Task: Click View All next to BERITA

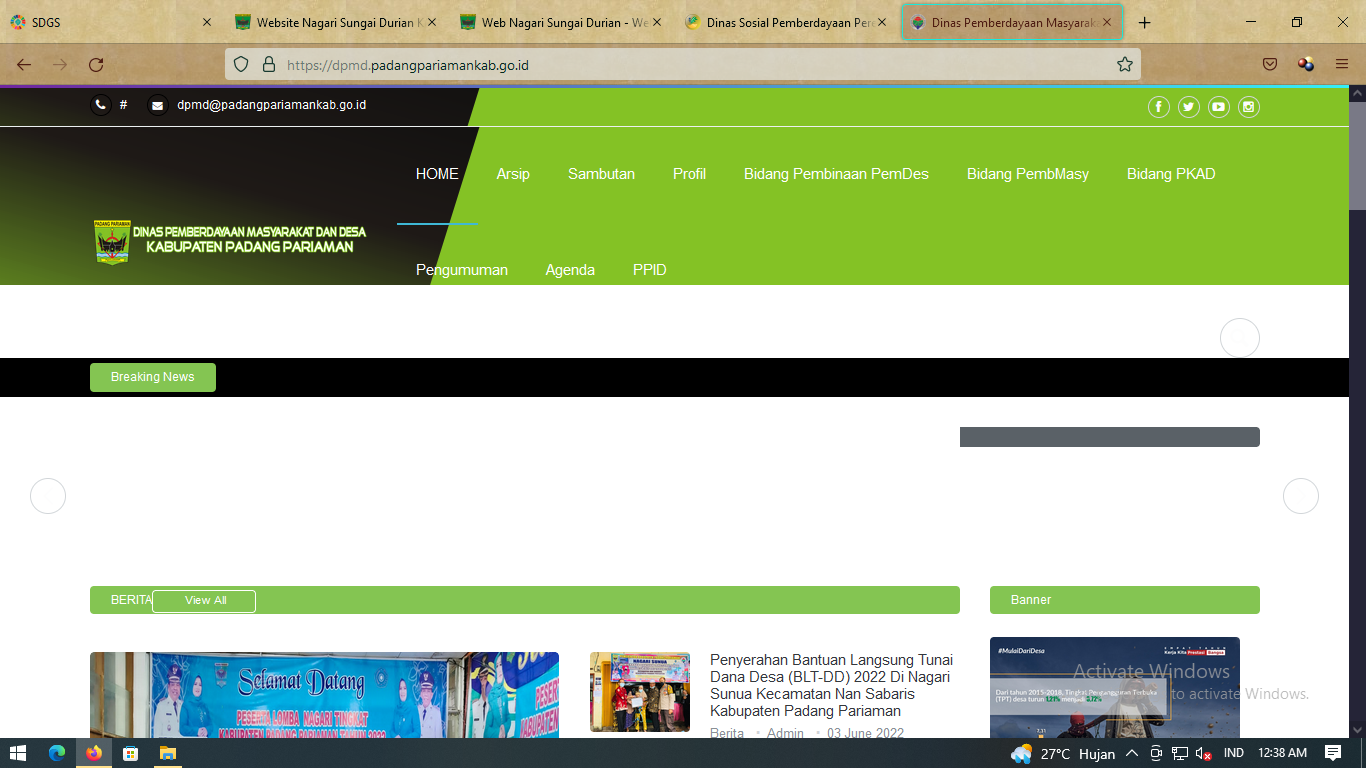Action: pos(204,601)
